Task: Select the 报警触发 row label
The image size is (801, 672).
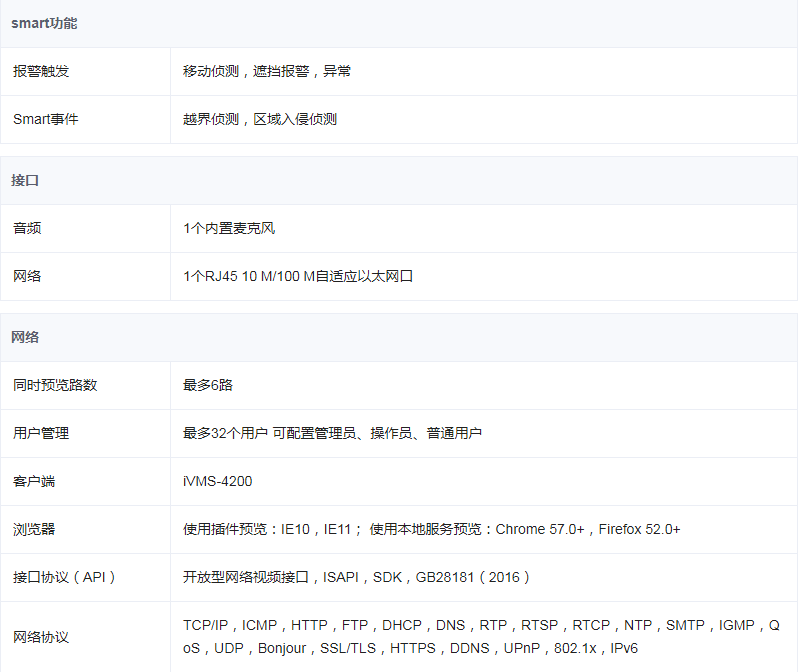Action: click(41, 71)
